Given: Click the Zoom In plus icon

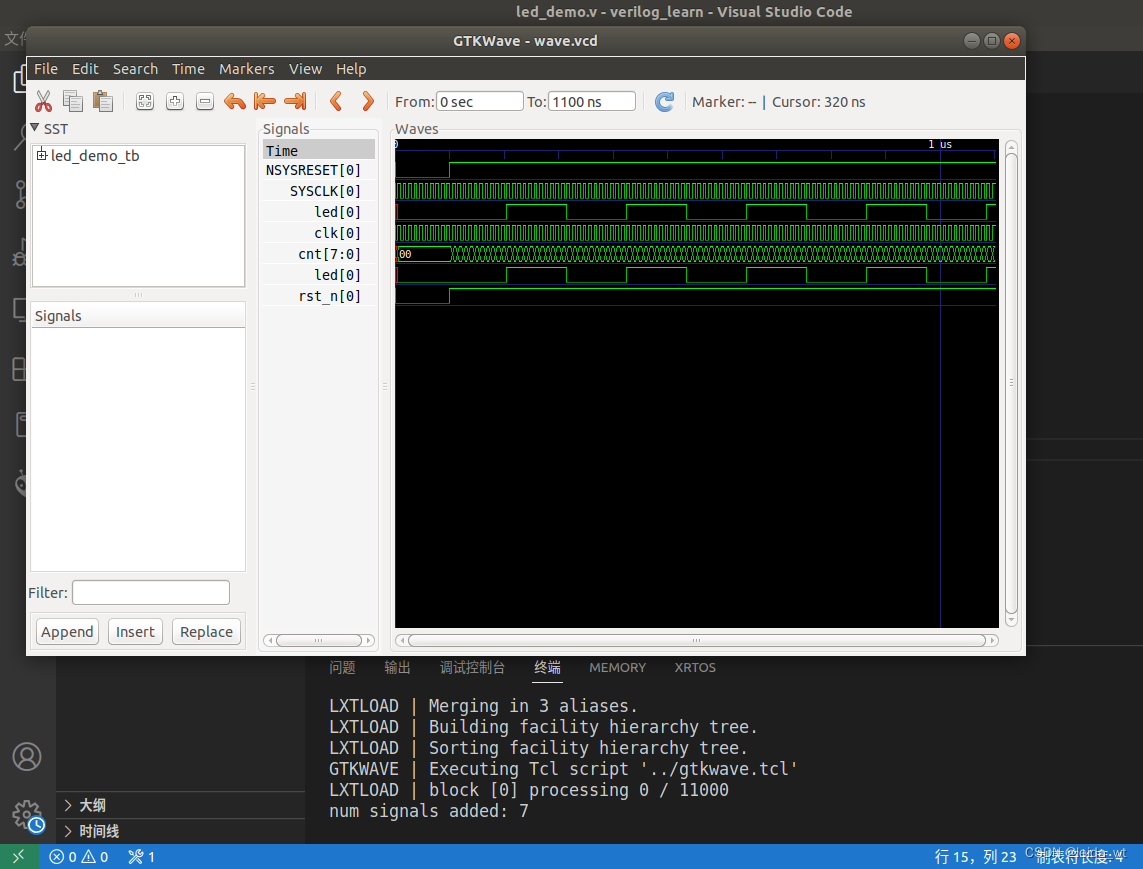Looking at the screenshot, I should click(x=175, y=101).
